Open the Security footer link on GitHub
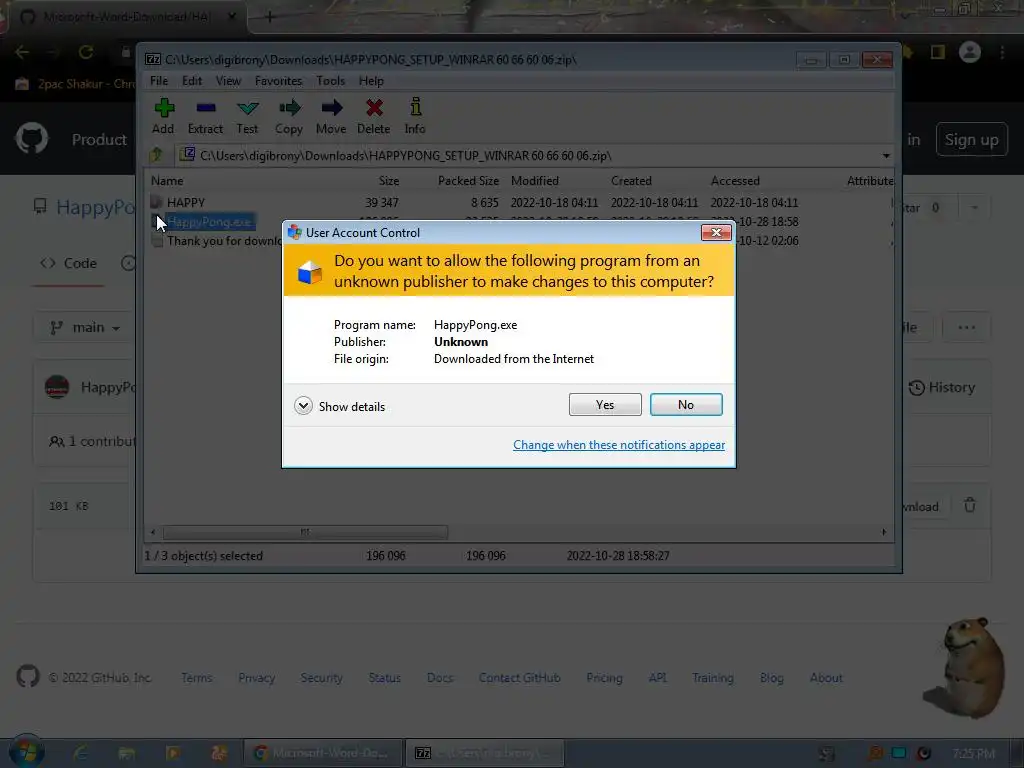This screenshot has height=768, width=1024. [x=321, y=678]
